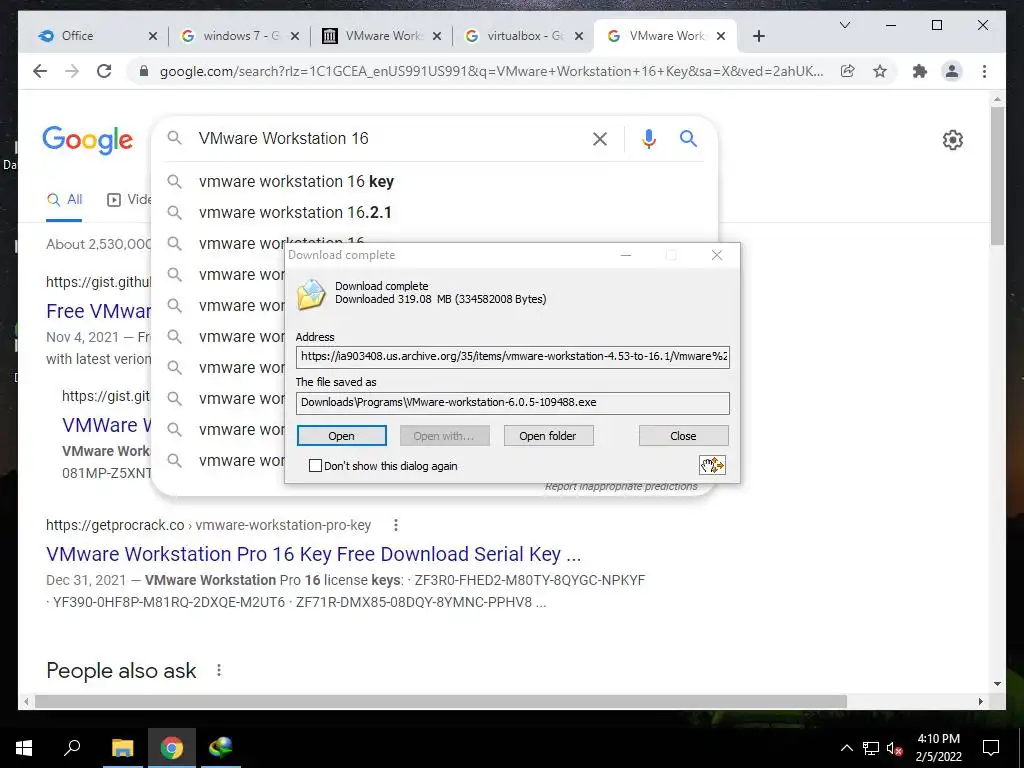Open the Chrome extensions puzzle icon
Screen dimensions: 1024x768
coord(920,71)
